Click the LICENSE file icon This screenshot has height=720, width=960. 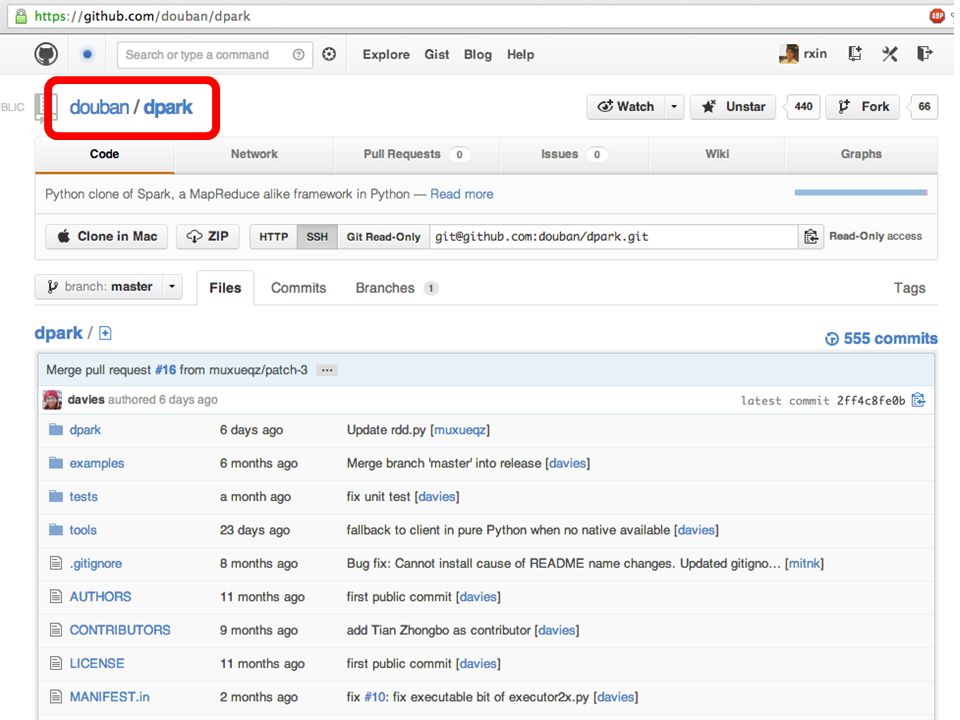click(x=56, y=662)
